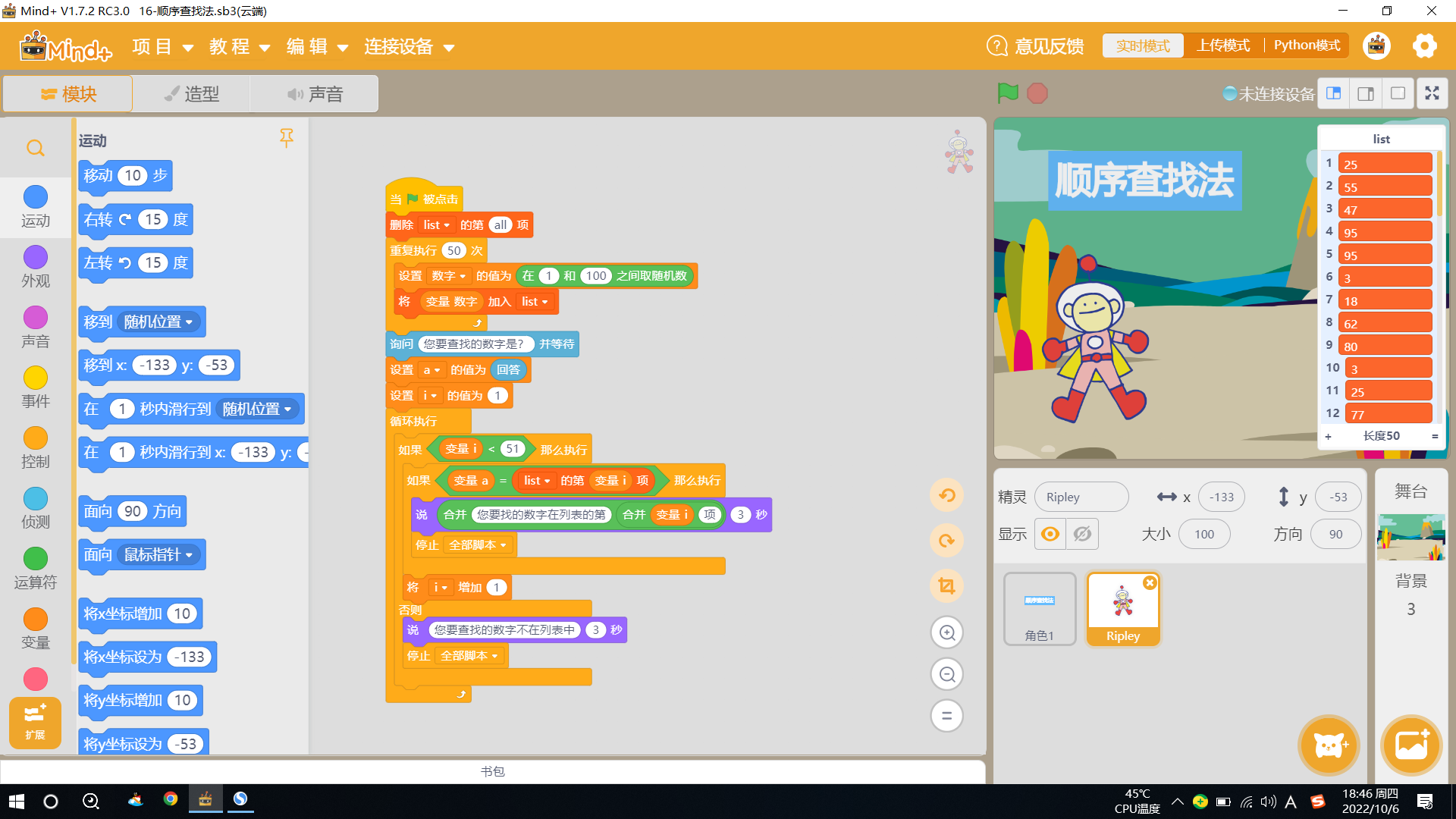Zoom out the script workspace
Image resolution: width=1456 pixels, height=819 pixels.
coord(946,674)
